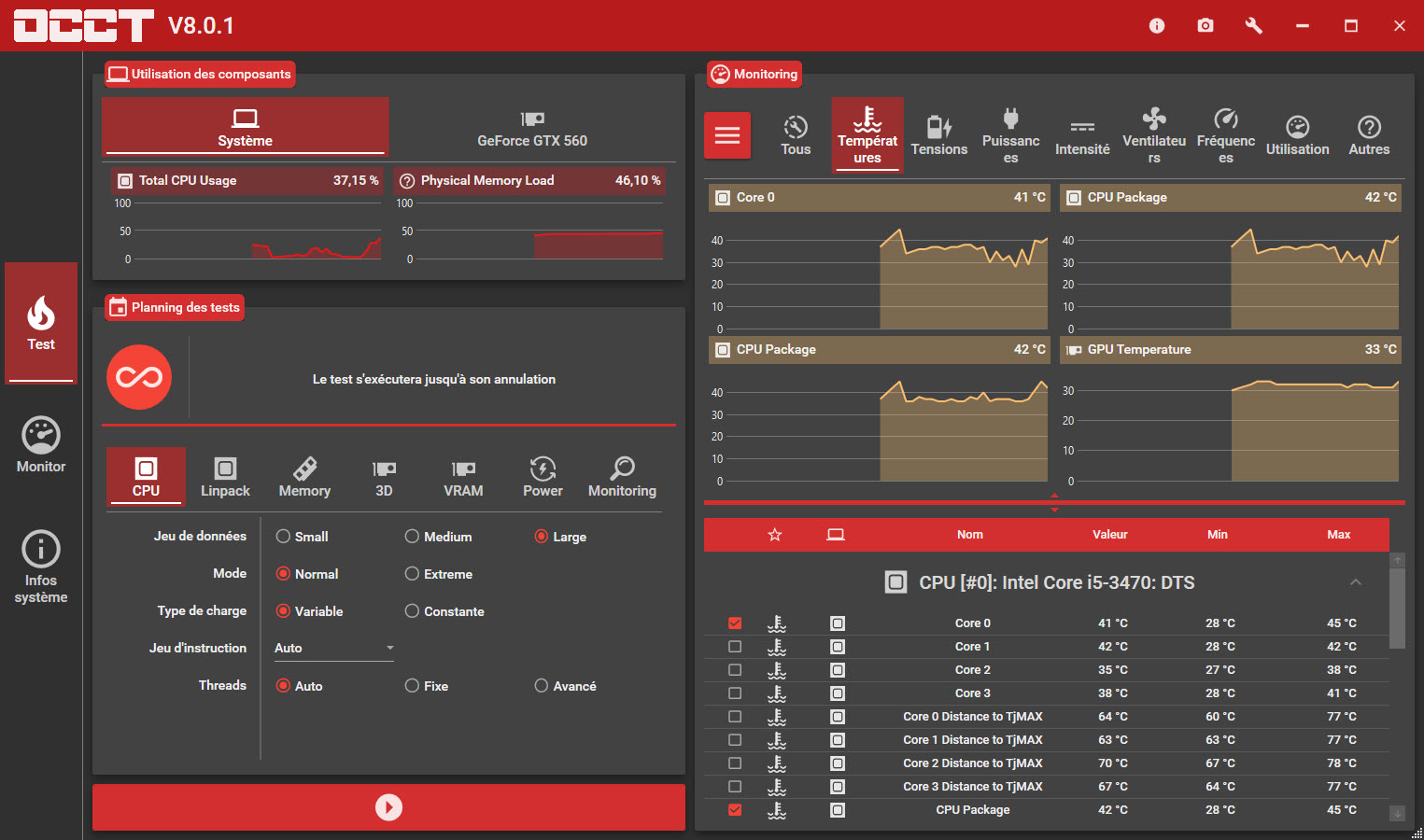Image resolution: width=1424 pixels, height=840 pixels.
Task: Open the red hamburger monitoring menu
Action: tap(727, 135)
